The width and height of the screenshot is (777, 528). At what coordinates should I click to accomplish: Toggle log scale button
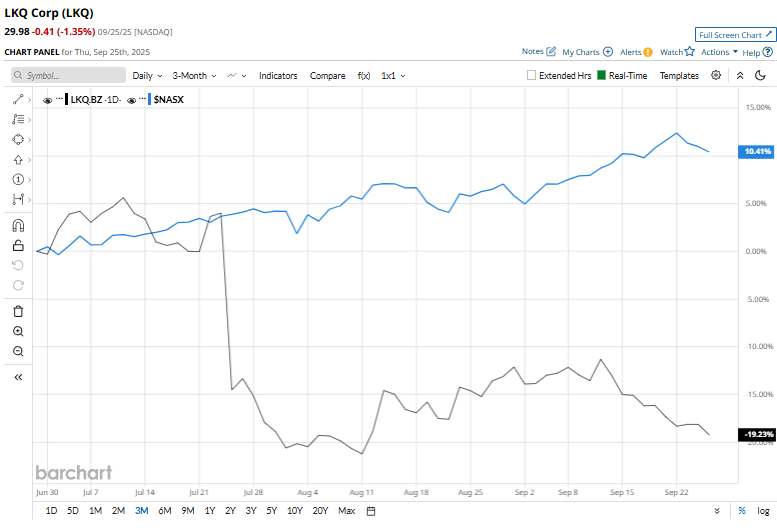[x=763, y=511]
